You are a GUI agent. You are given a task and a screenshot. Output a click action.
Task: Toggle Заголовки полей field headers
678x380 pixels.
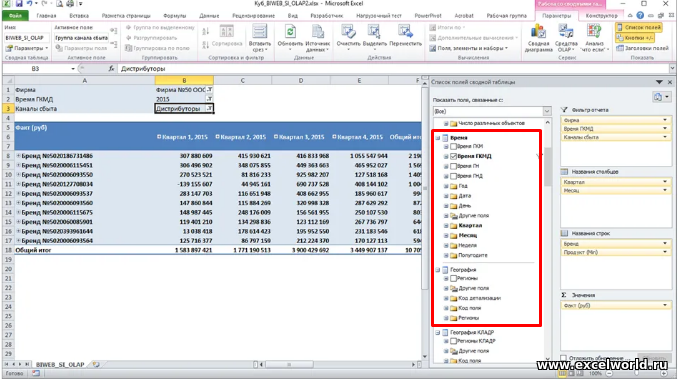pos(643,48)
